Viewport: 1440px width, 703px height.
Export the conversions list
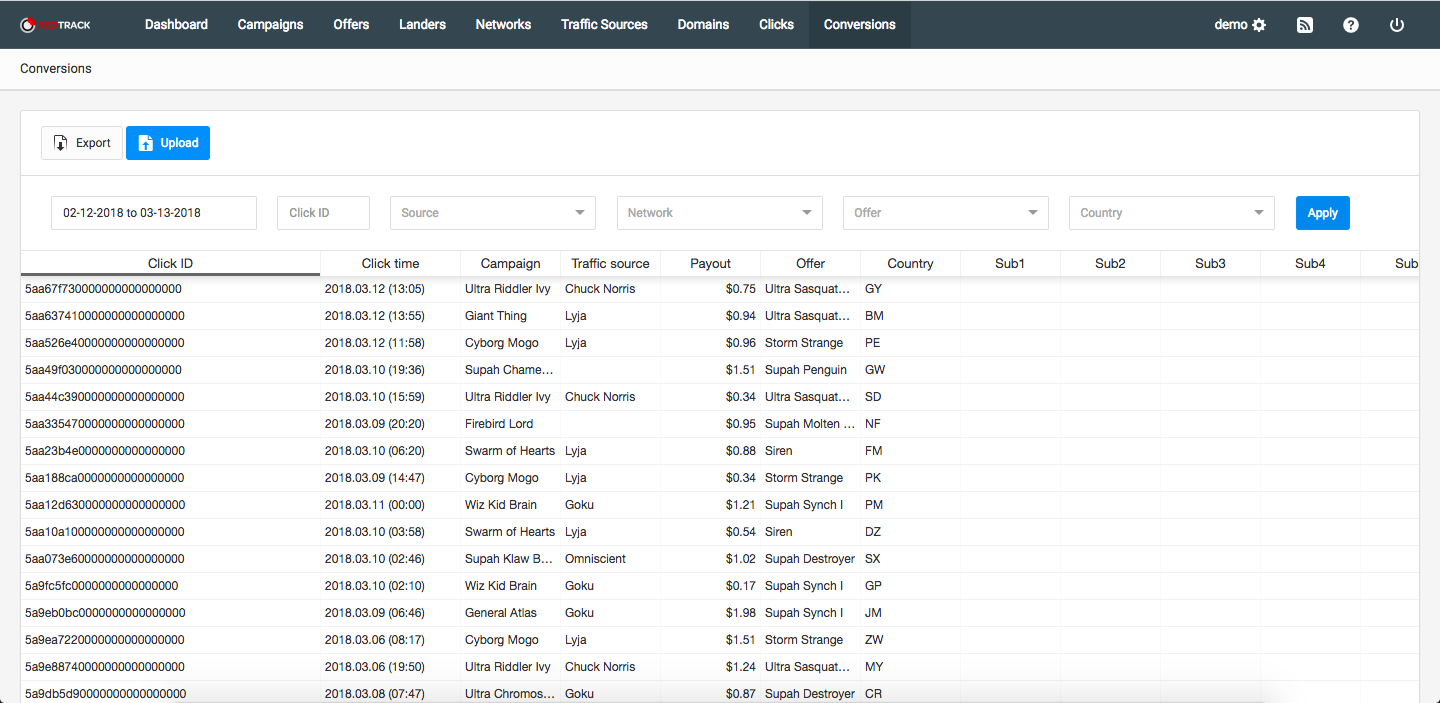(82, 143)
